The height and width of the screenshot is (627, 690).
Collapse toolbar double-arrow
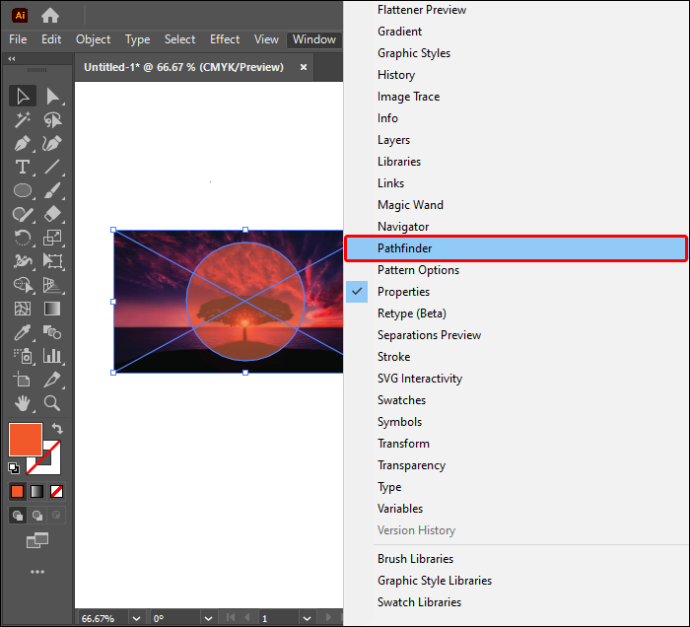pyautogui.click(x=12, y=59)
